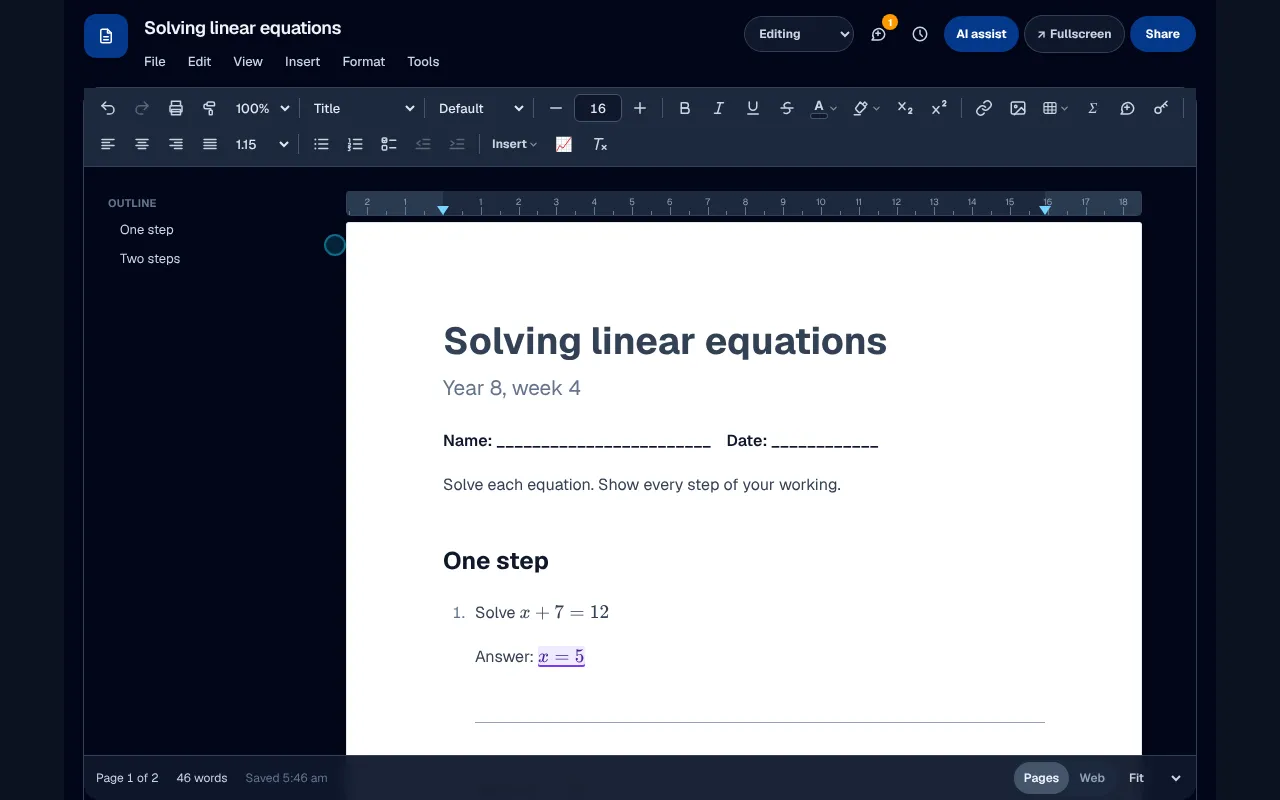This screenshot has height=800, width=1280.
Task: Expand the Insert toolbar dropdown
Action: point(514,144)
